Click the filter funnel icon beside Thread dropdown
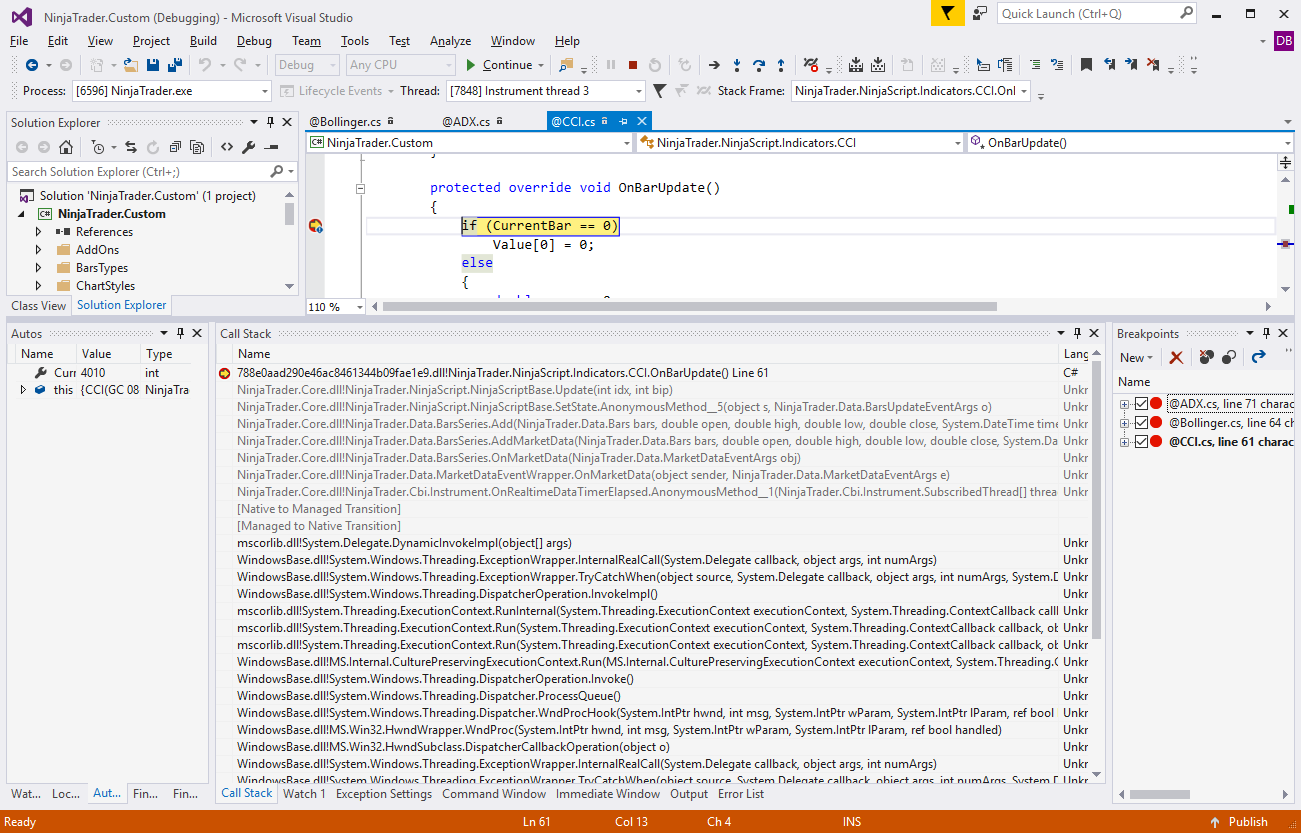Screen dimensions: 1301x833 [659, 91]
